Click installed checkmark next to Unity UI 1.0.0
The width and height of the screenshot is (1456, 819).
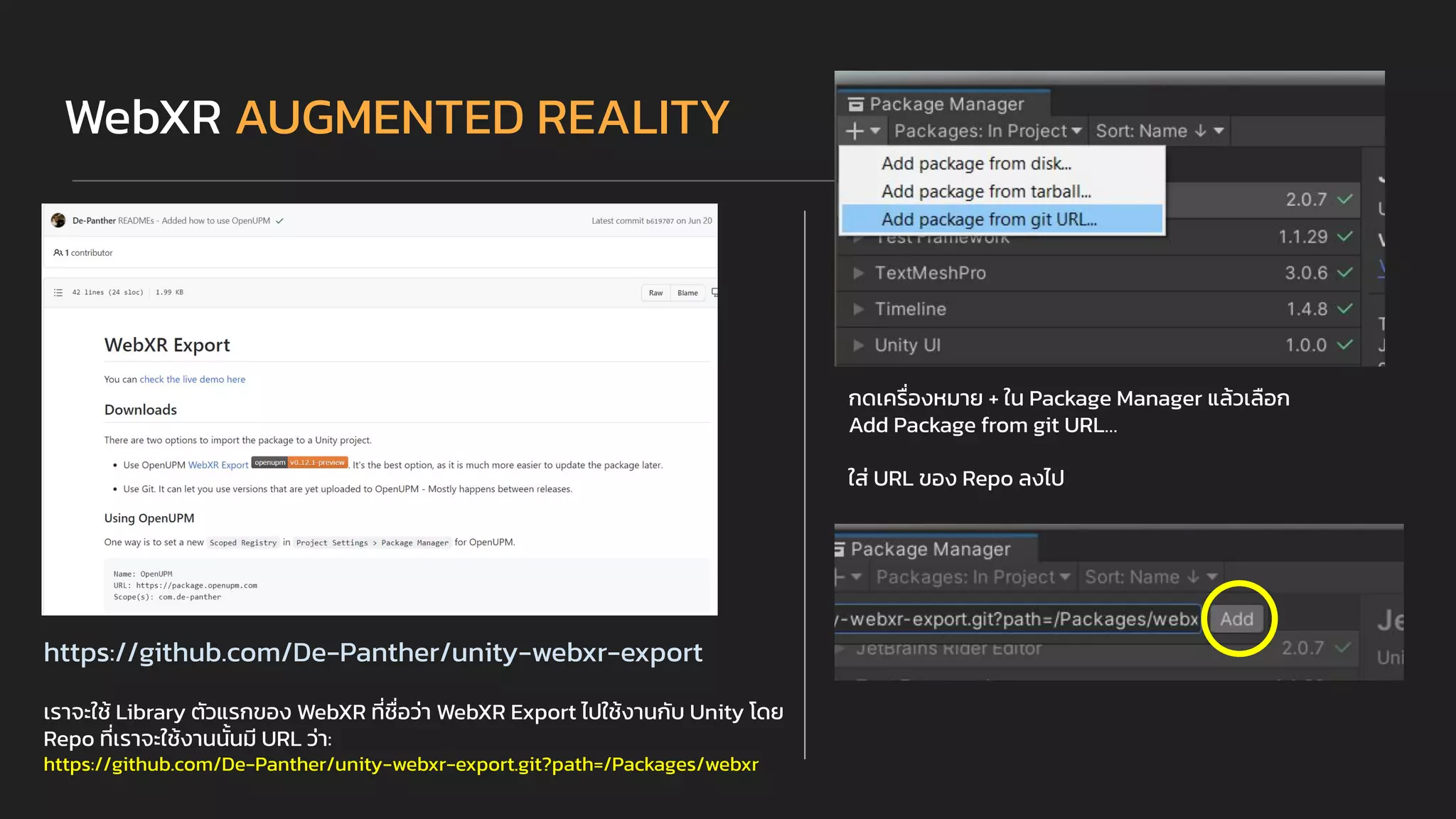[x=1344, y=346]
